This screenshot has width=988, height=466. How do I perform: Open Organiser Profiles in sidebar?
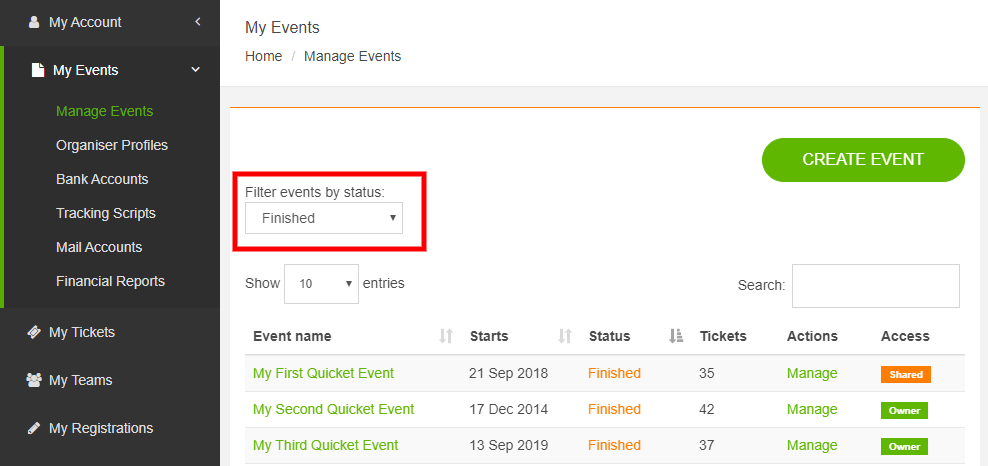click(x=112, y=145)
